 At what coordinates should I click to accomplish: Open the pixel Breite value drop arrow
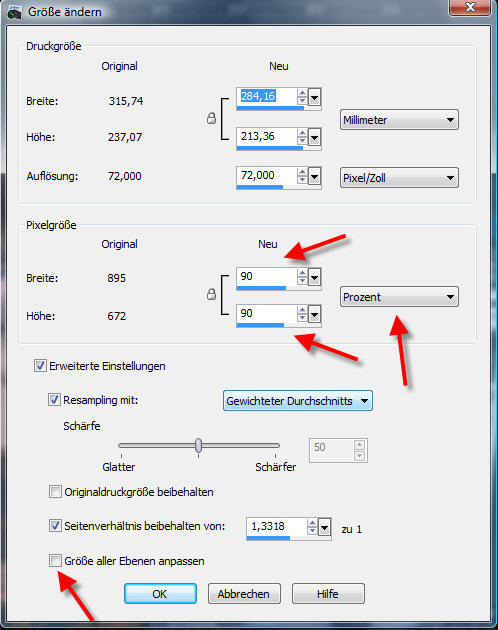pyautogui.click(x=314, y=277)
